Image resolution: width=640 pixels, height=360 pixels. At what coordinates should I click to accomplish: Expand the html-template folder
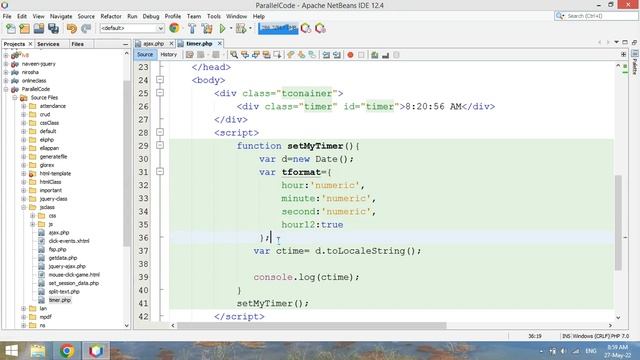(24, 173)
